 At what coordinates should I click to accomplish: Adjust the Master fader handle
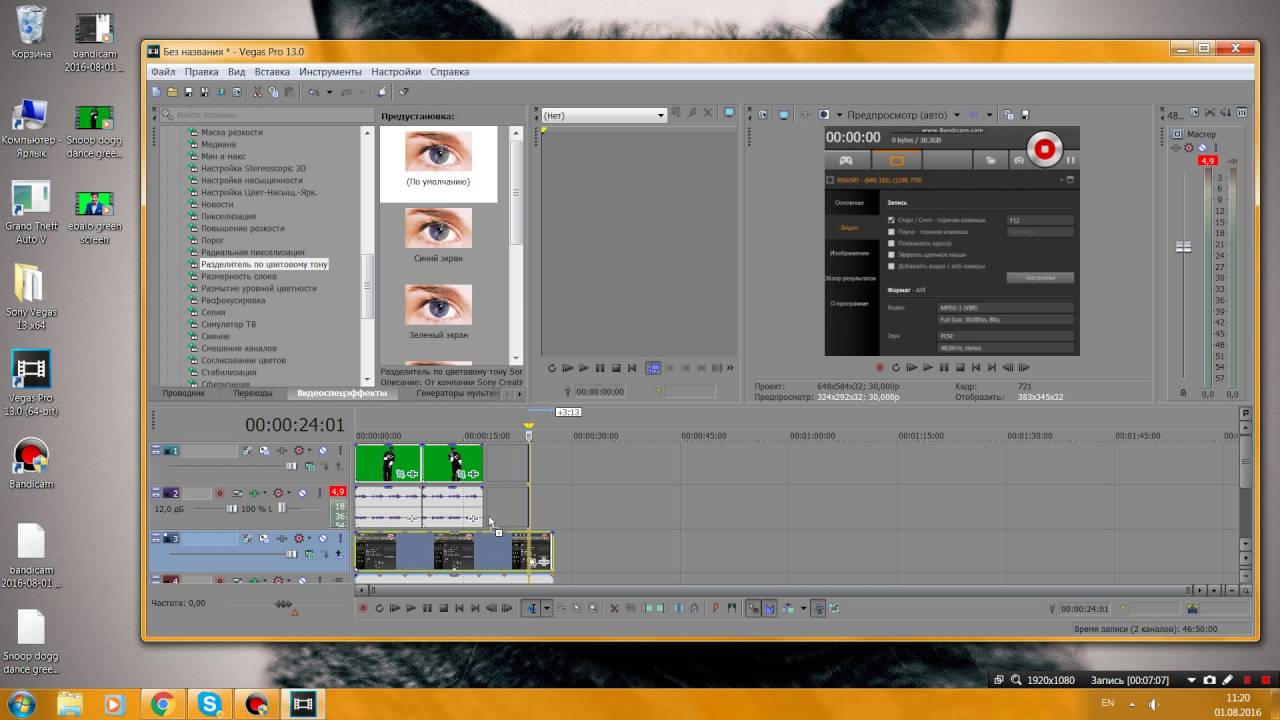point(1184,247)
